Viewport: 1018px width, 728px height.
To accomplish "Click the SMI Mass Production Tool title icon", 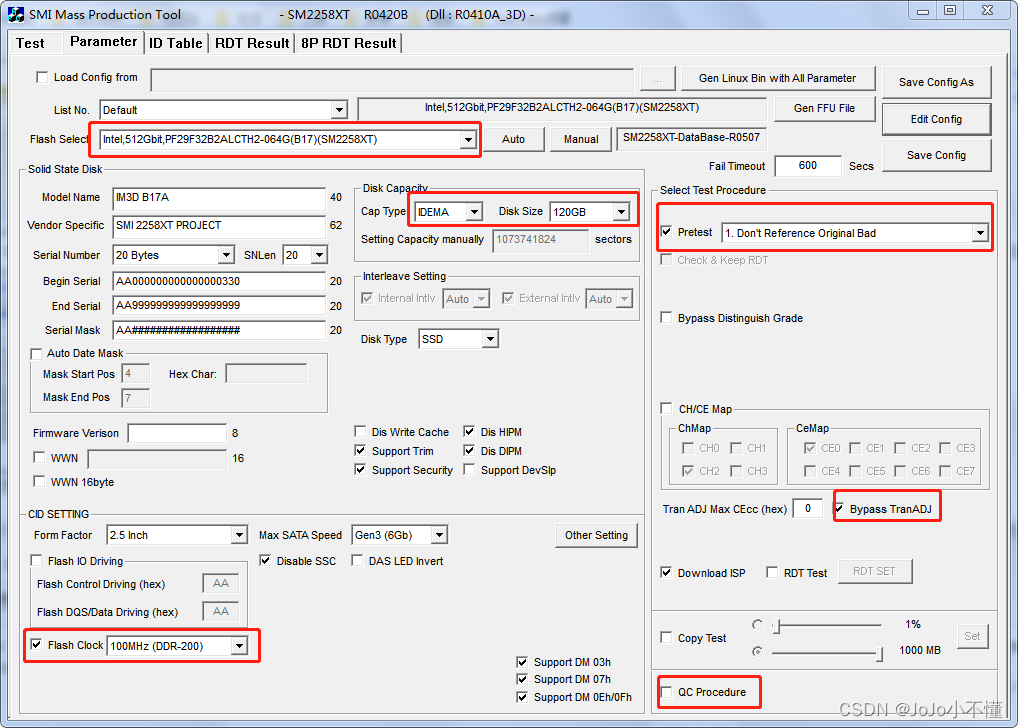I will [16, 14].
